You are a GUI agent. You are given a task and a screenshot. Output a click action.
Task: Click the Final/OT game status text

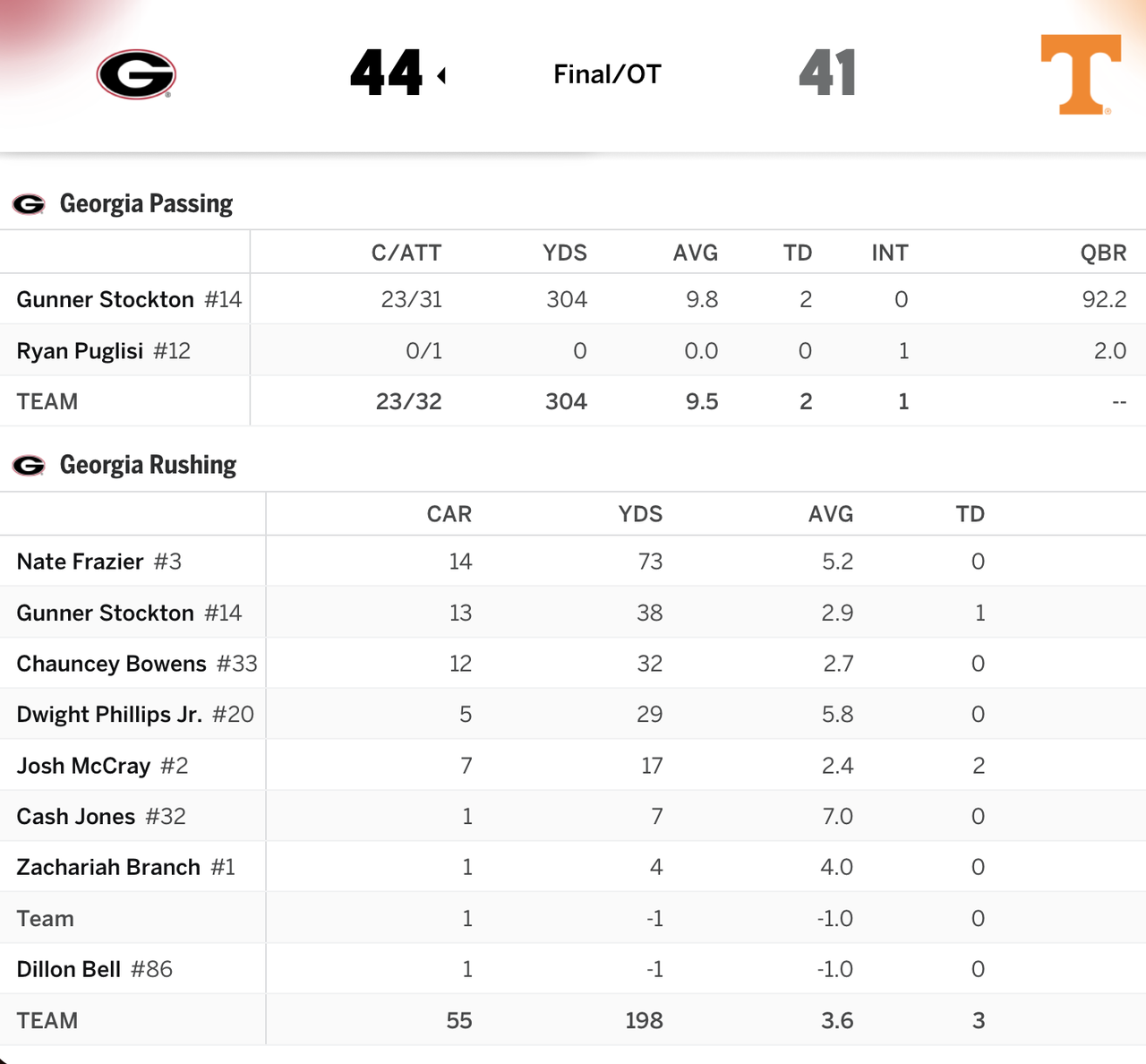tap(607, 74)
